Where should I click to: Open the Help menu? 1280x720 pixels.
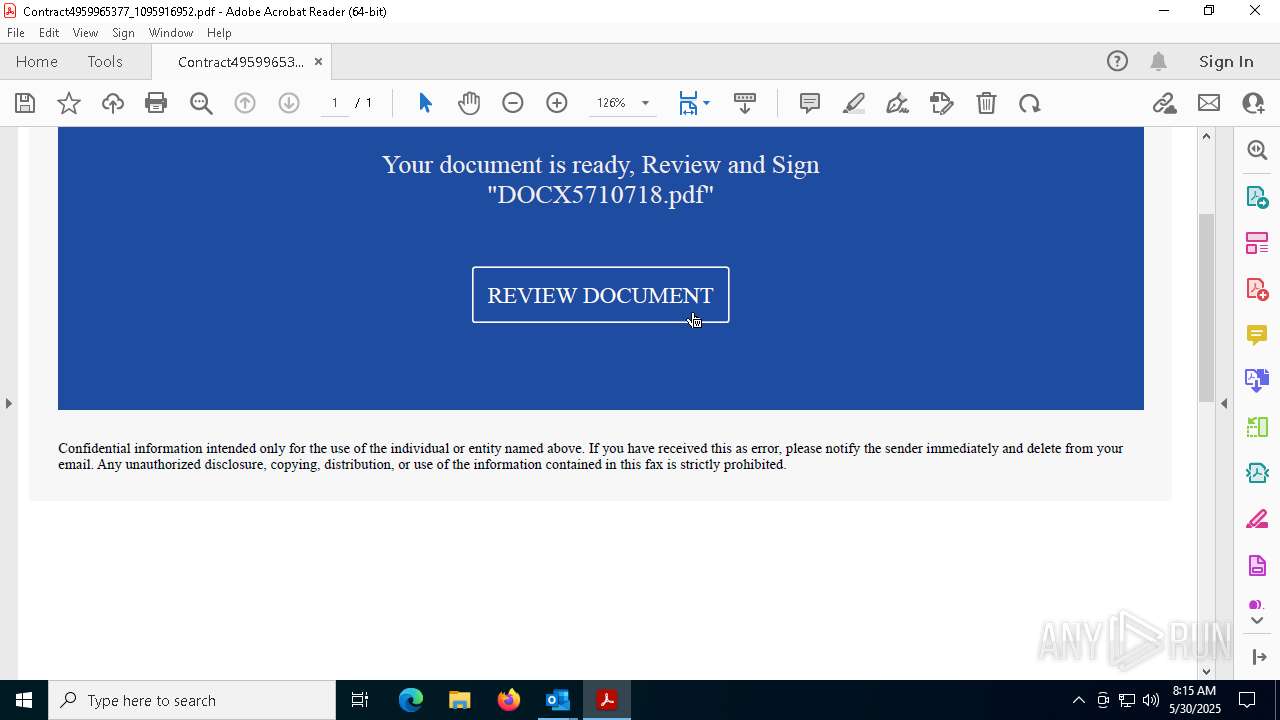tap(219, 33)
